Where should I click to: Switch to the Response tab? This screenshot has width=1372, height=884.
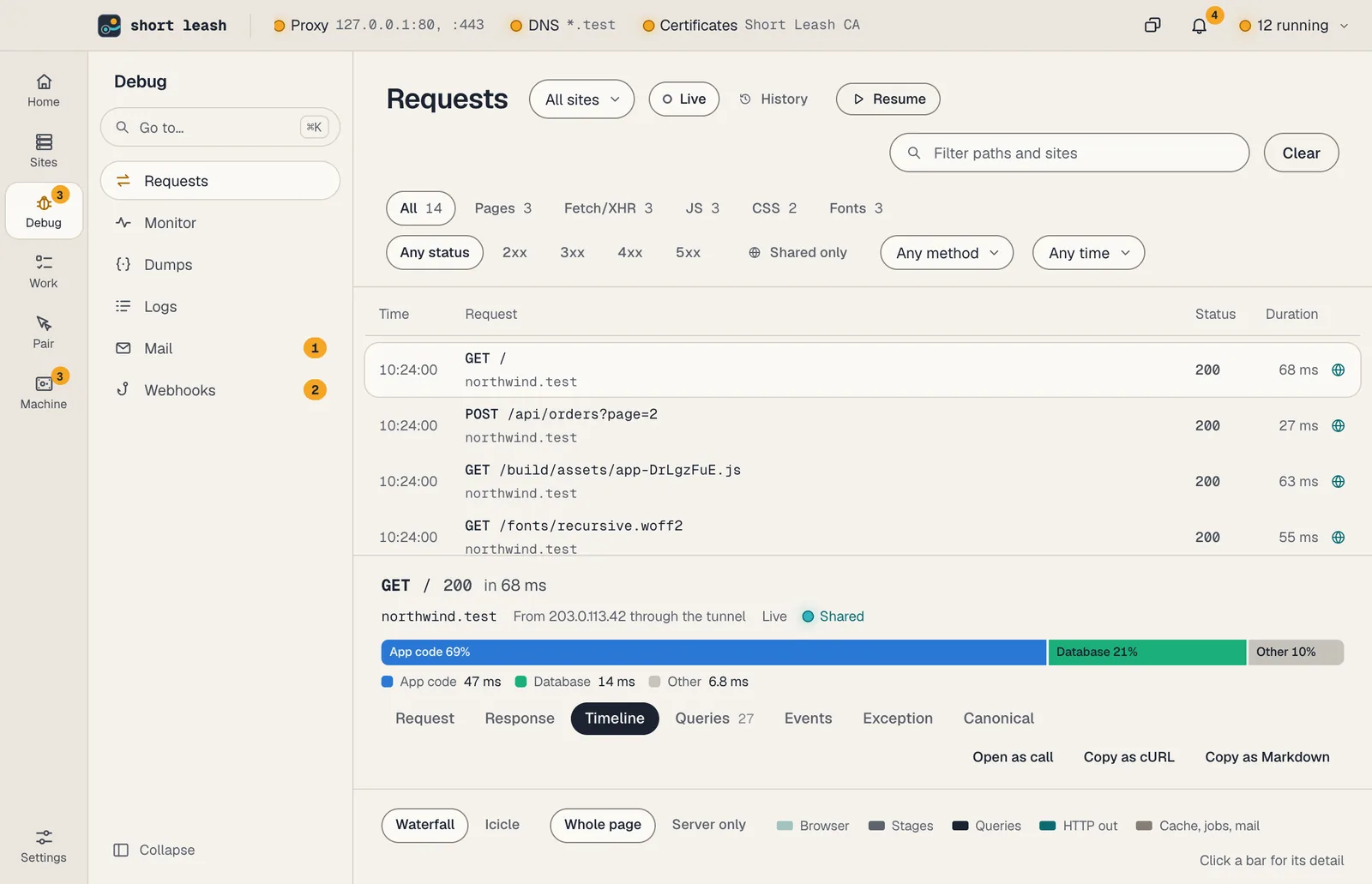(x=520, y=719)
